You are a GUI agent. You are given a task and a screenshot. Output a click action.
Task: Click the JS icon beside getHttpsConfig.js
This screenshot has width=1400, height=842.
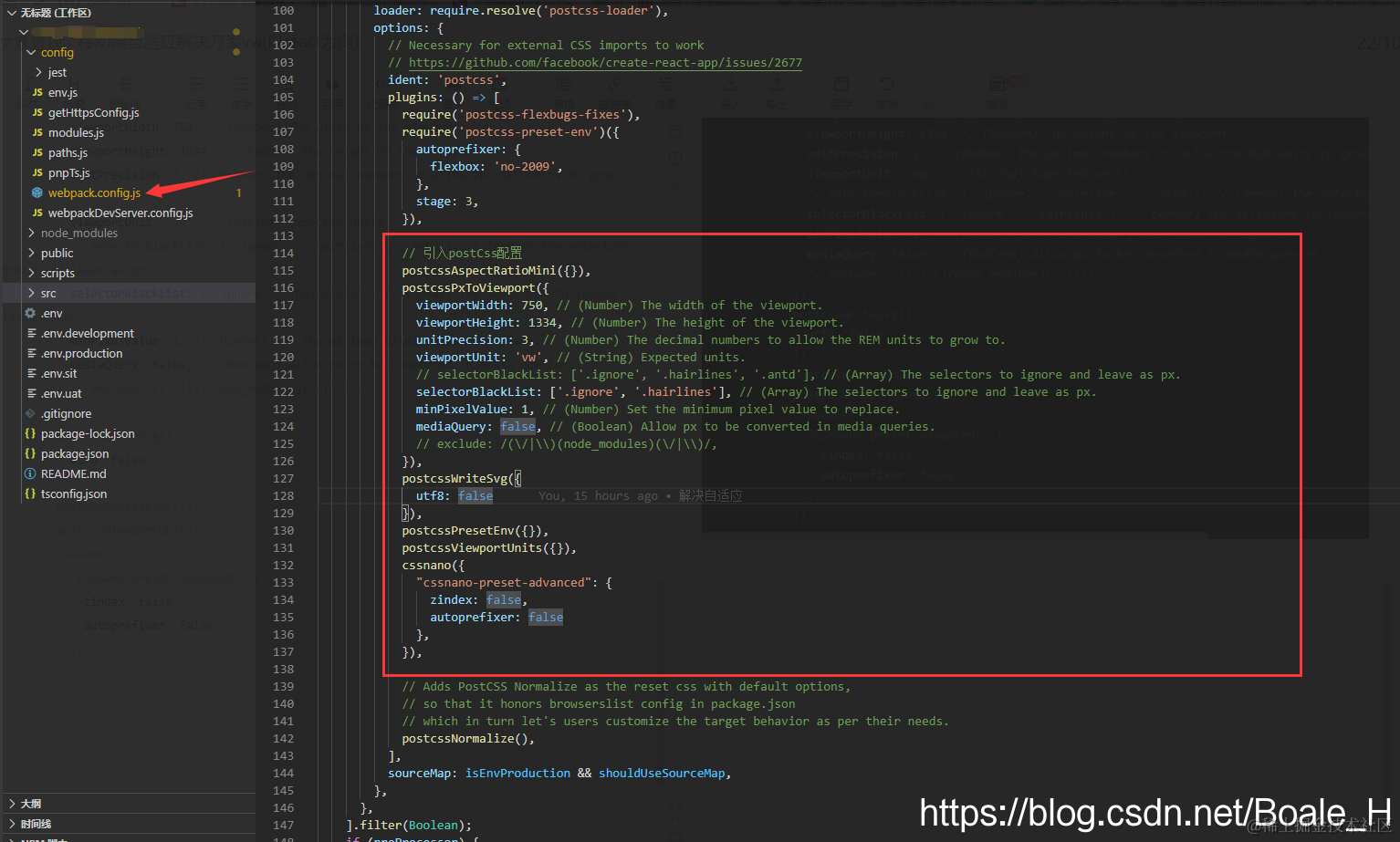(37, 112)
